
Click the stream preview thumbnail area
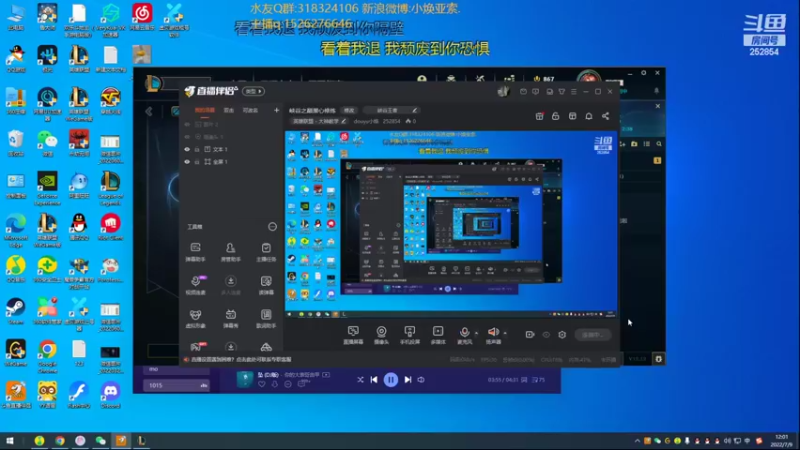pyautogui.click(x=451, y=224)
